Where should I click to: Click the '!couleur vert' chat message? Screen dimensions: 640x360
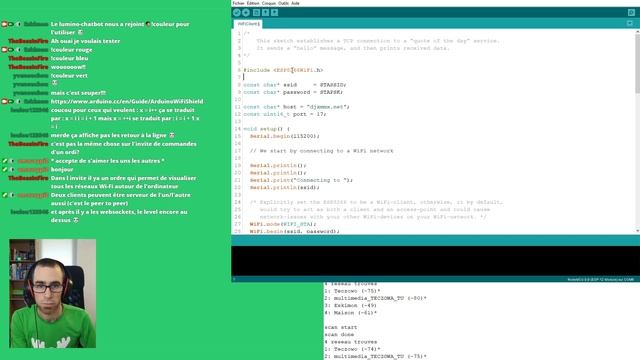click(69, 76)
